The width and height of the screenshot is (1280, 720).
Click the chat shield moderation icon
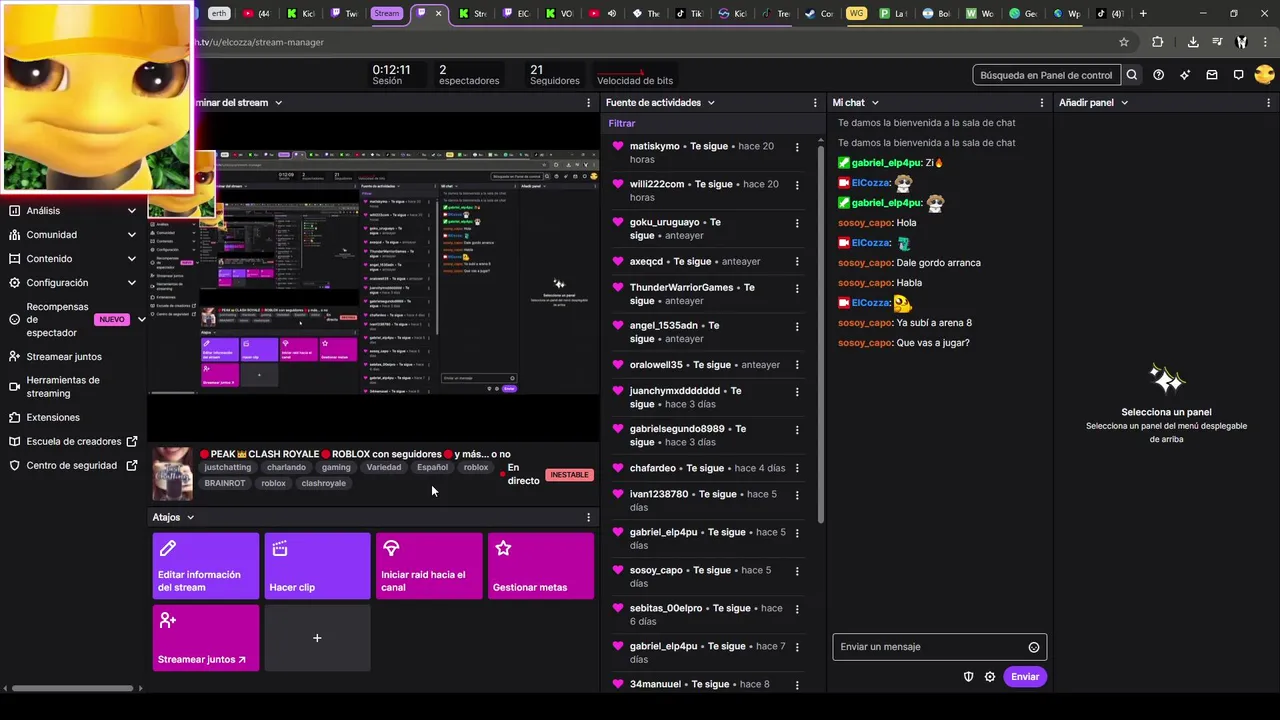click(968, 677)
